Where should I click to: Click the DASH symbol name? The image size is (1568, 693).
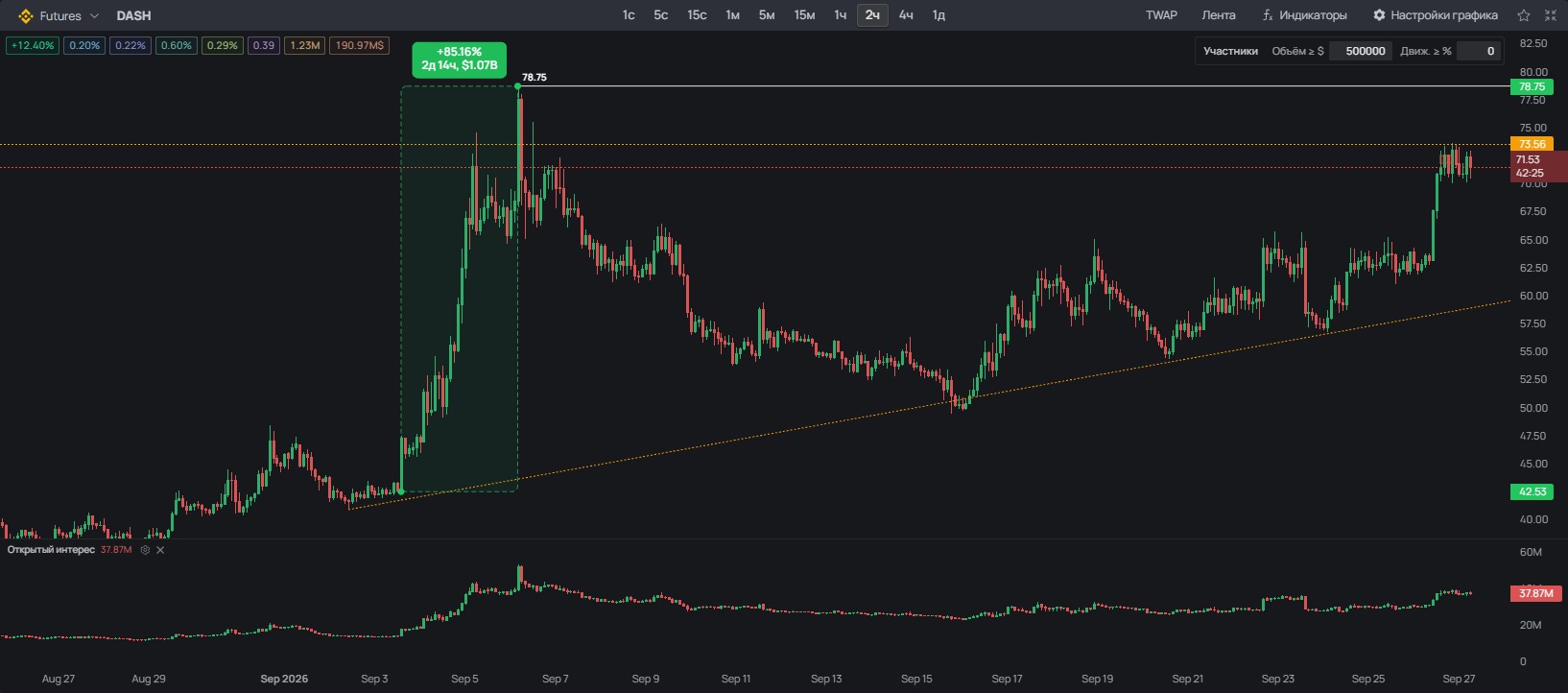coord(133,16)
